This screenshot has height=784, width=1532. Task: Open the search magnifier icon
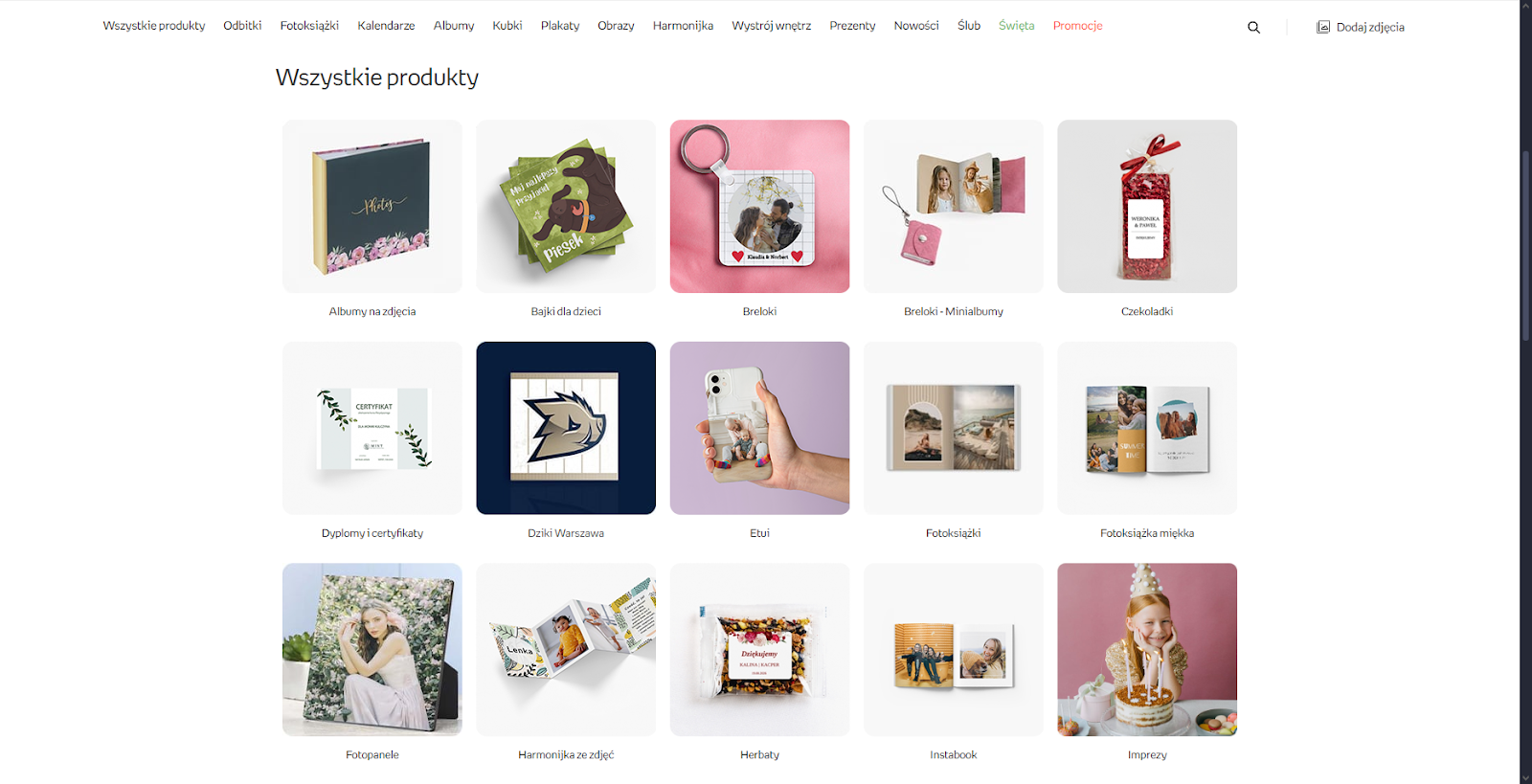[x=1253, y=27]
